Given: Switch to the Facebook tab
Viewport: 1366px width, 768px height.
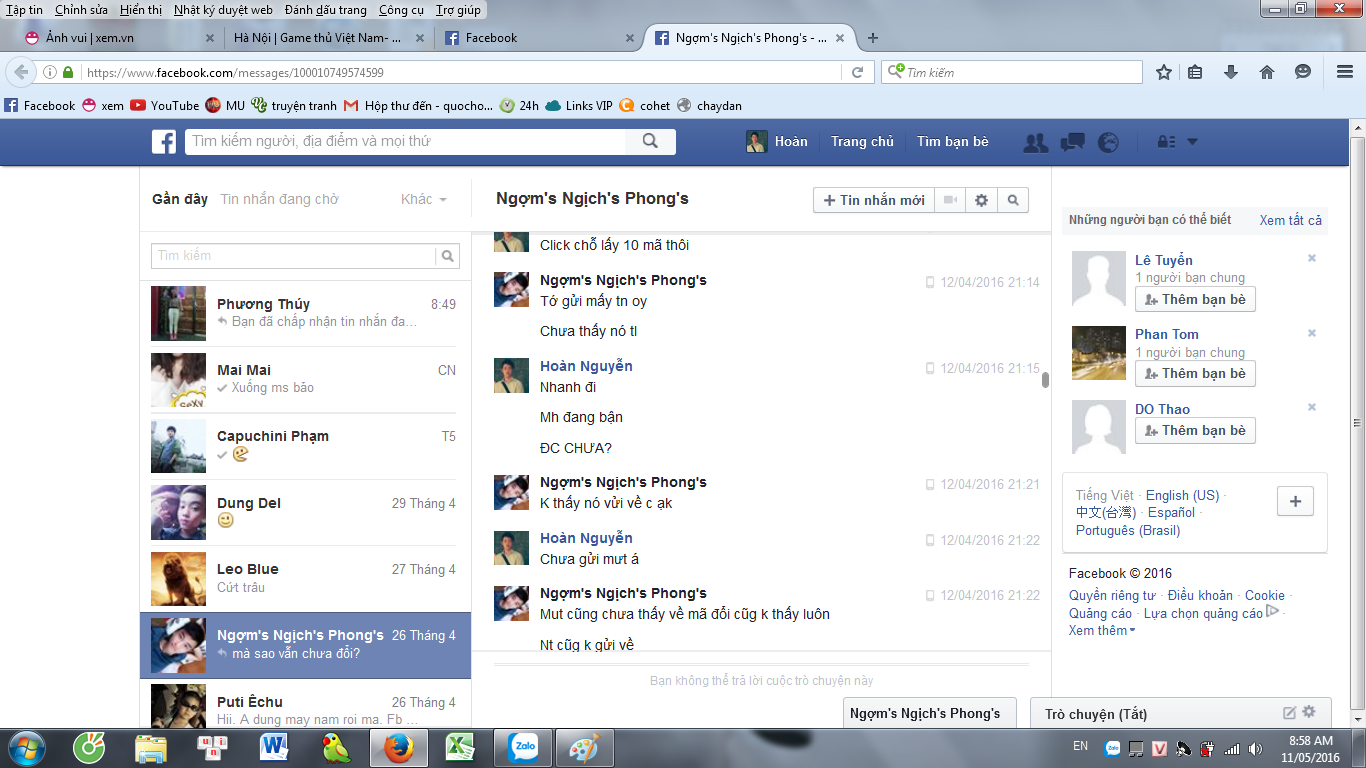Looking at the screenshot, I should click(539, 38).
